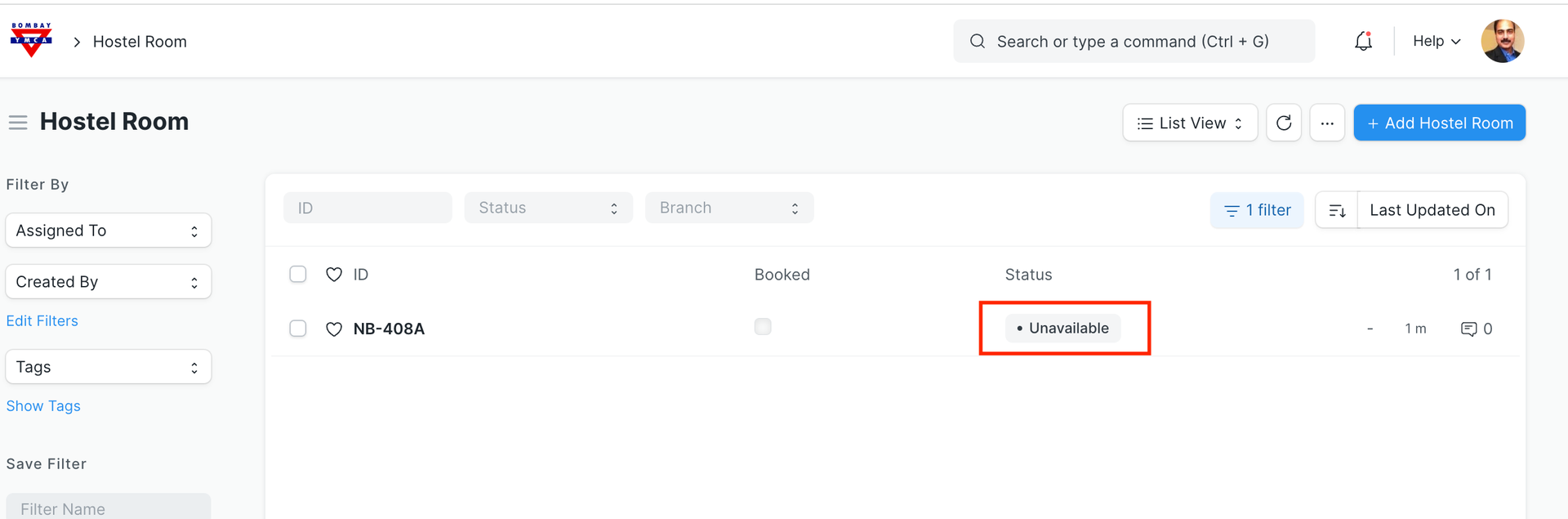
Task: Open the Help menu
Action: [x=1437, y=41]
